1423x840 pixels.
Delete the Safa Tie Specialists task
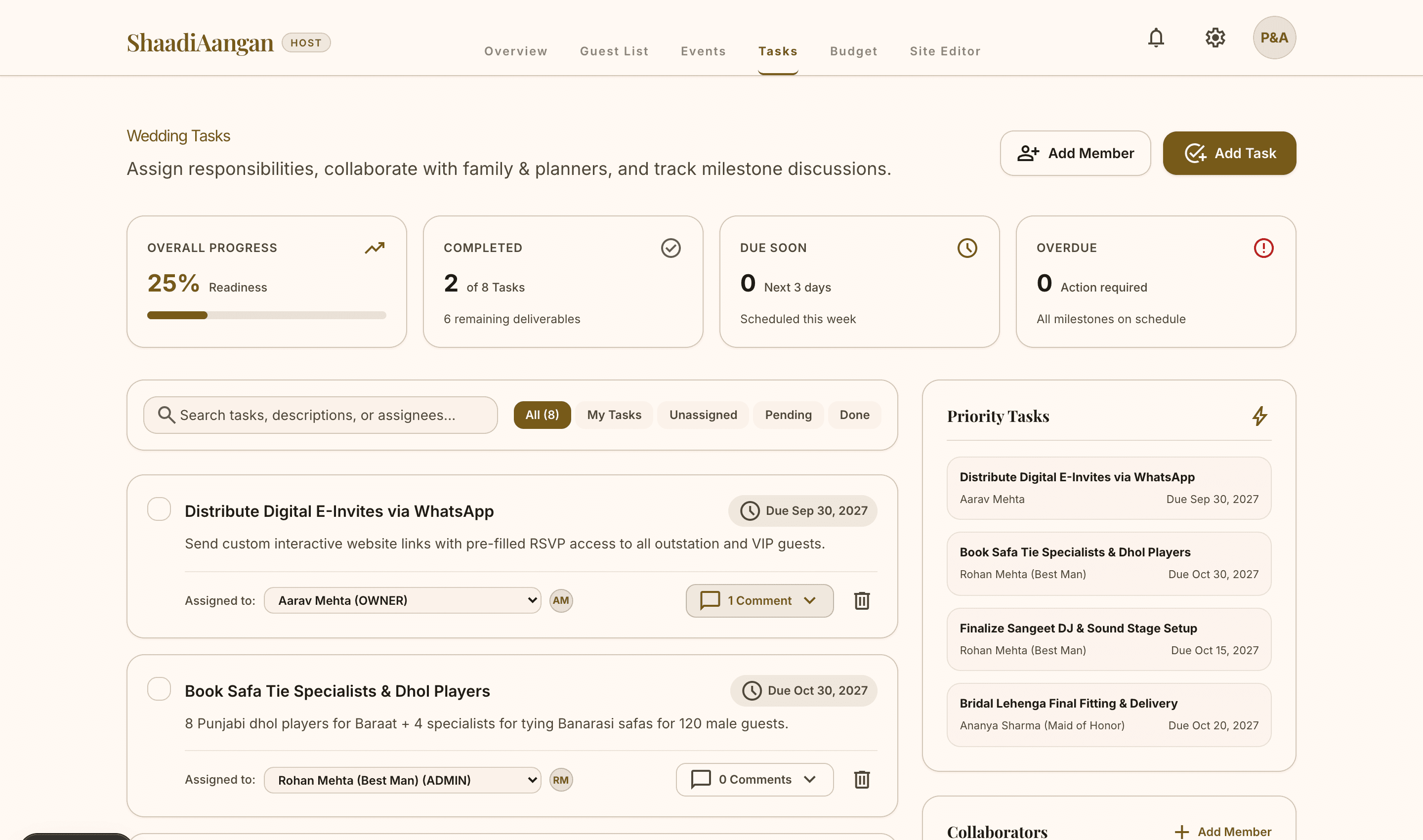[862, 780]
